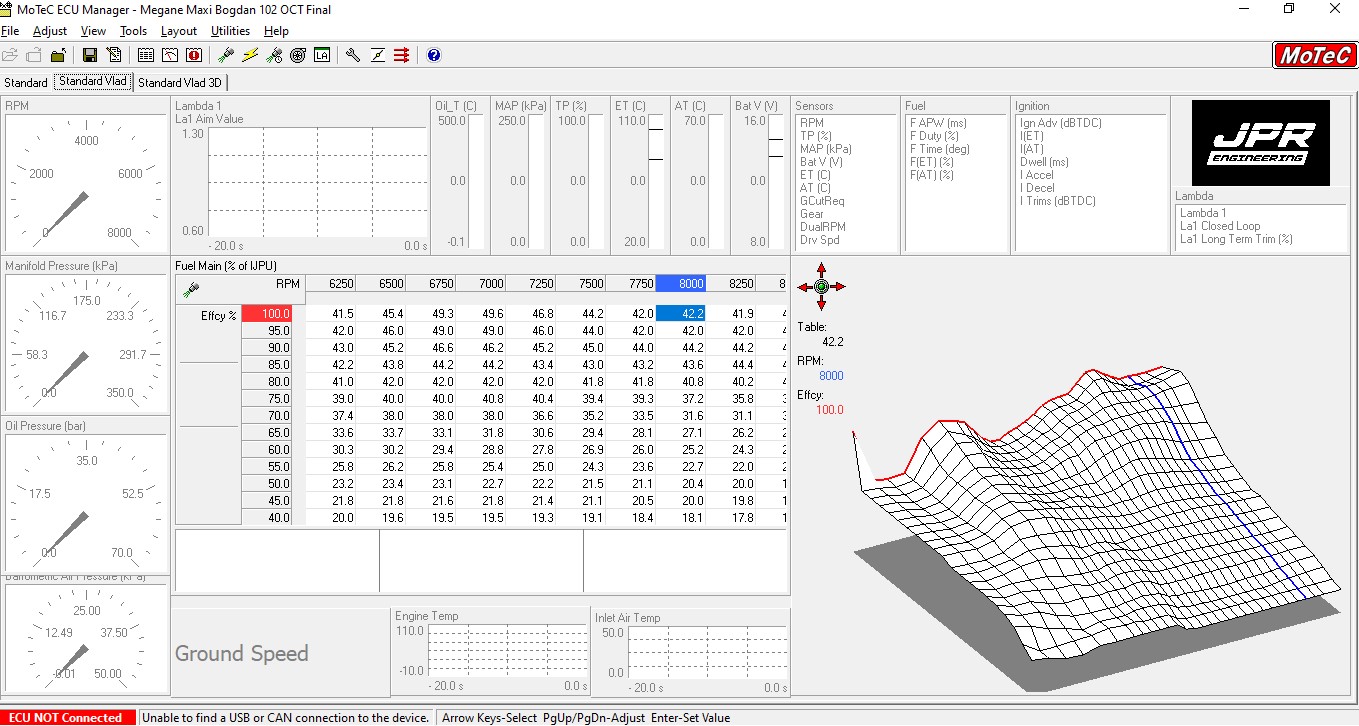Select La1 Long Term Trim (%) entry
This screenshot has width=1359, height=726.
click(1235, 239)
